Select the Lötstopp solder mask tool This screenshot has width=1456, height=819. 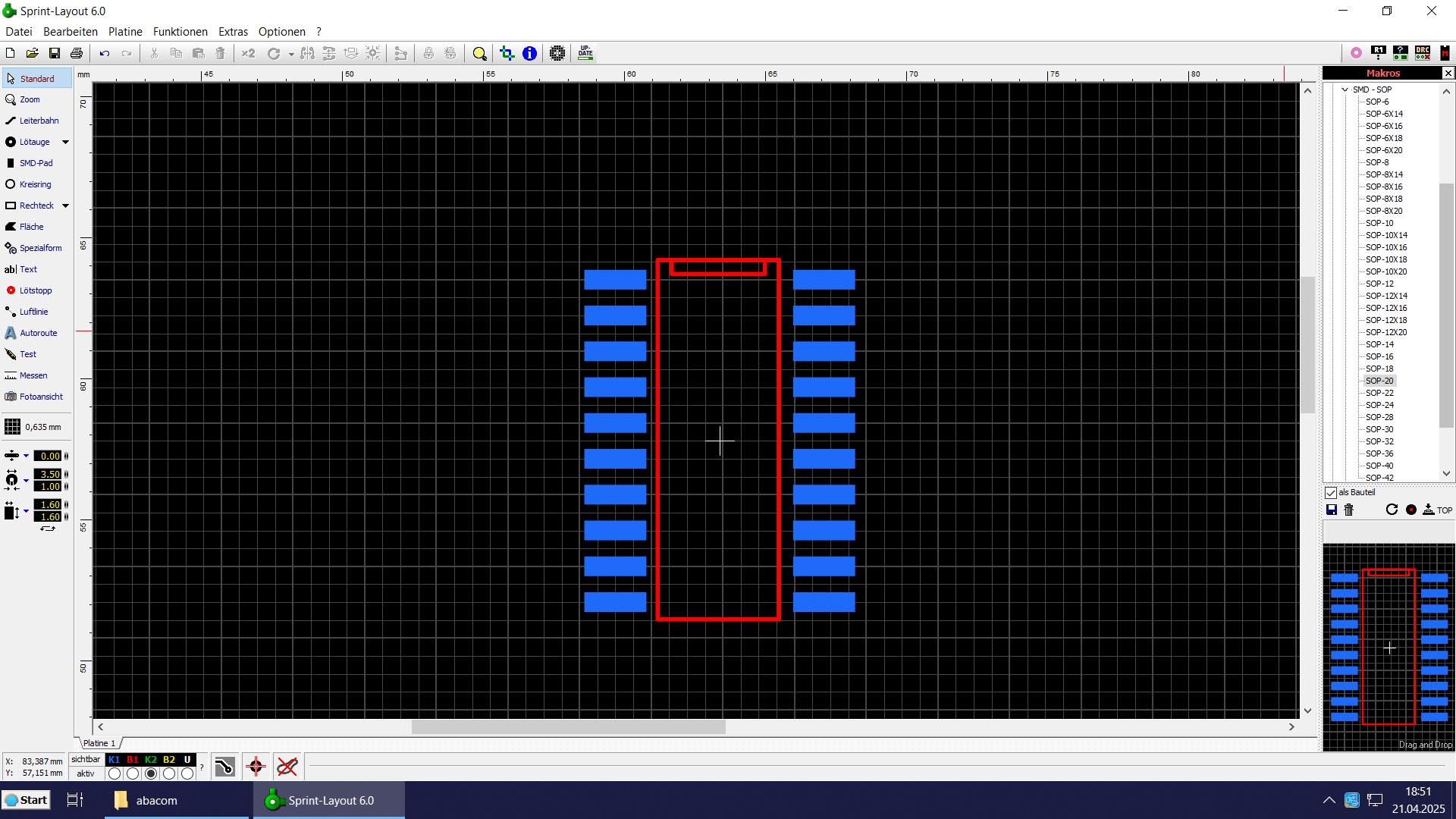pos(37,290)
